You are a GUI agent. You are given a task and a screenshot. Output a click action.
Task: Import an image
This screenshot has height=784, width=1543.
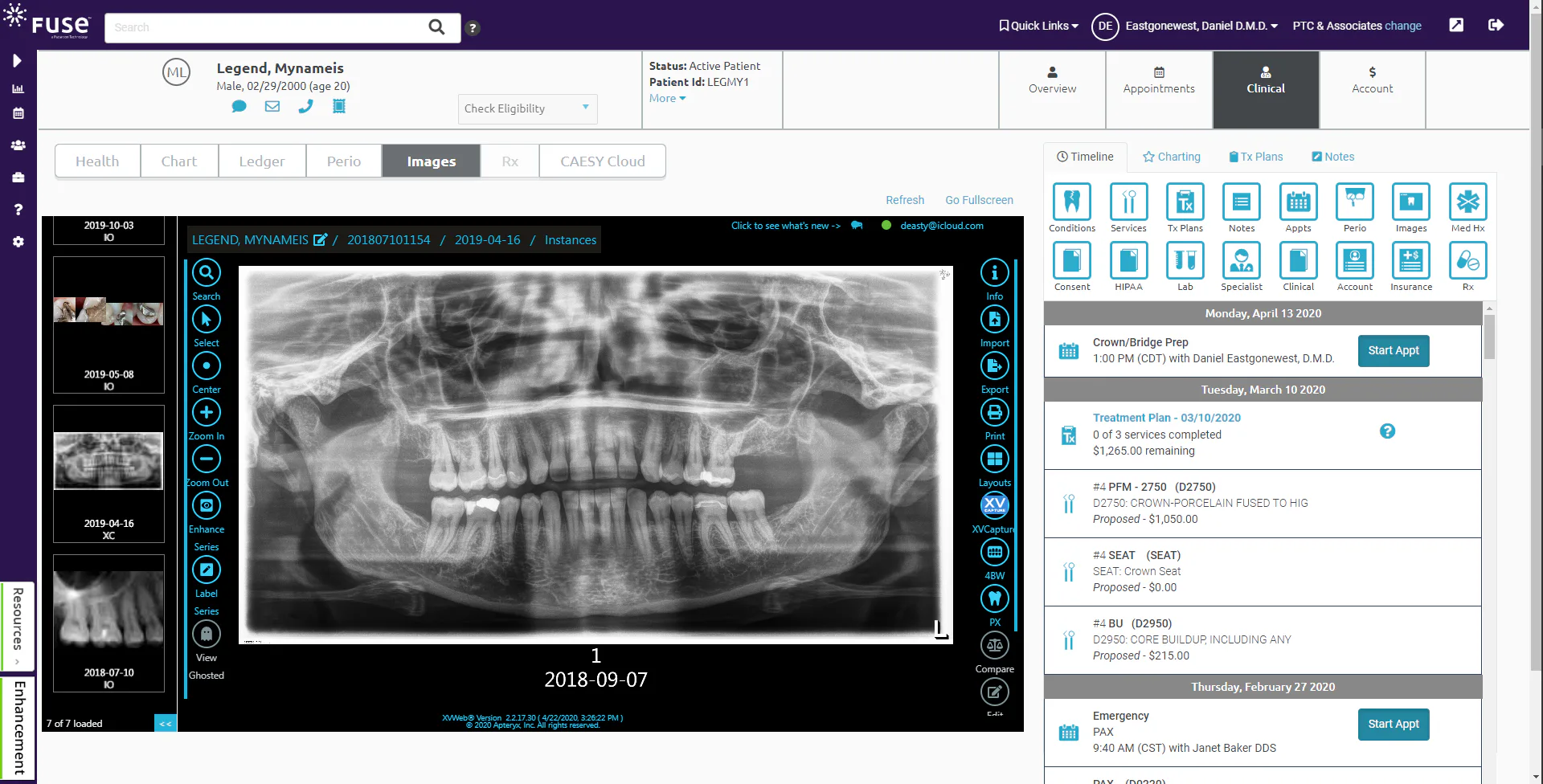995,320
